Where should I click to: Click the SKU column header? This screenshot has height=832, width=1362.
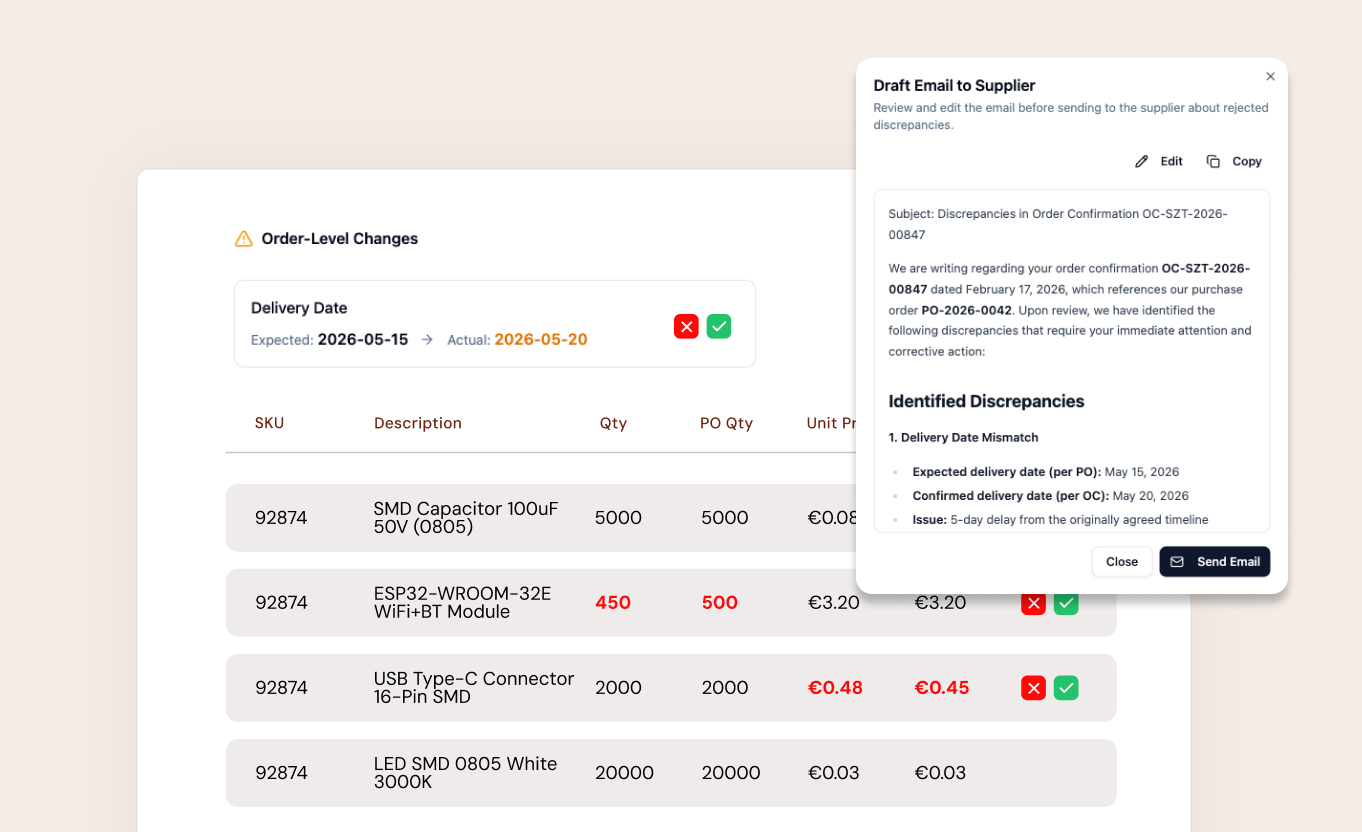[x=269, y=423]
